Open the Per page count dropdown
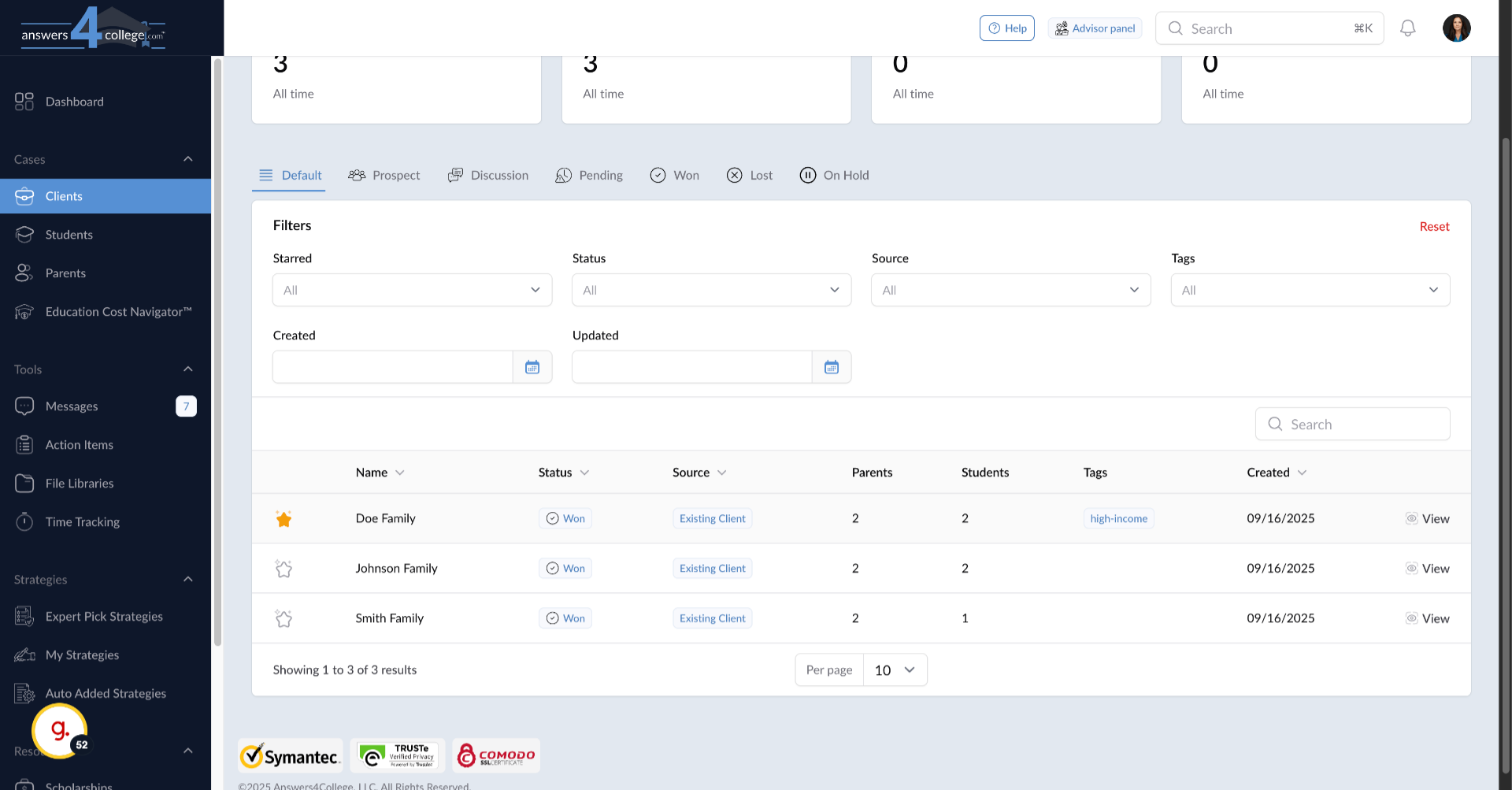This screenshot has height=790, width=1512. [895, 670]
